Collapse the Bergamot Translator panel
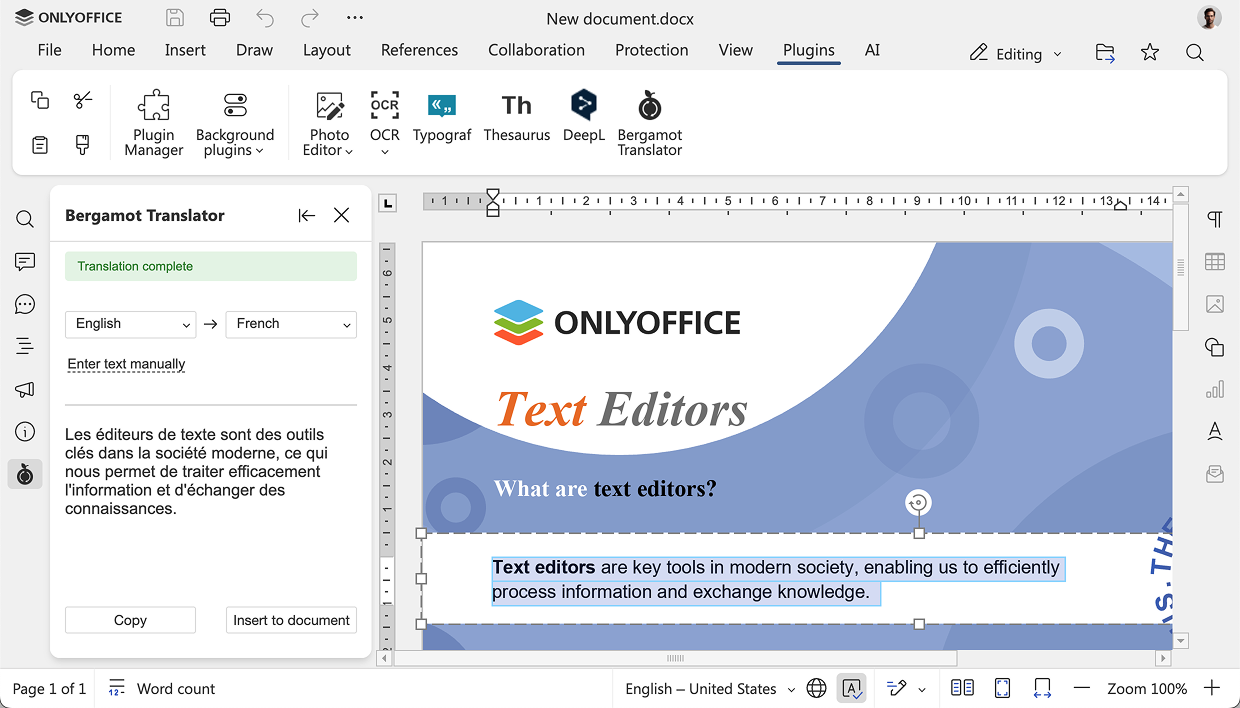Screen dimensions: 1240x708 click(306, 215)
